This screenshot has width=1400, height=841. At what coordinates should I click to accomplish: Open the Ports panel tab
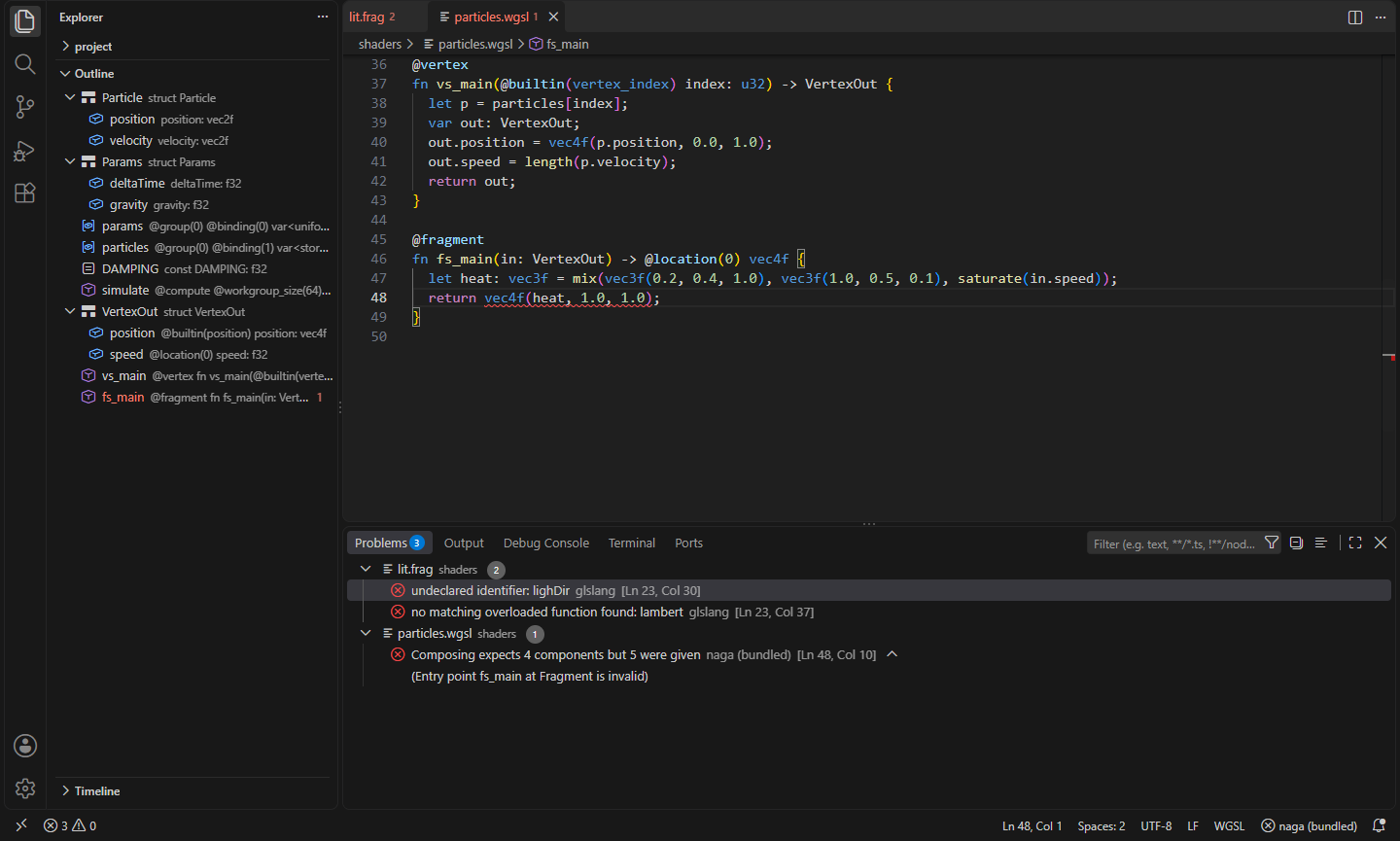[688, 543]
